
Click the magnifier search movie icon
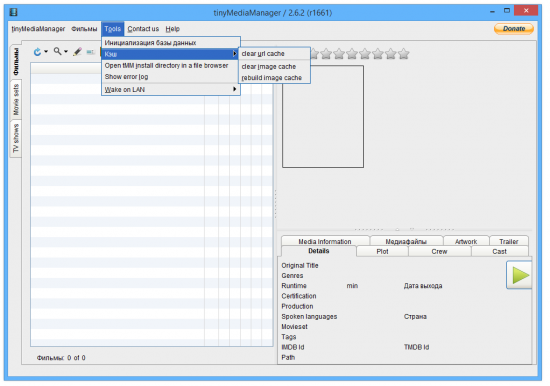point(57,52)
